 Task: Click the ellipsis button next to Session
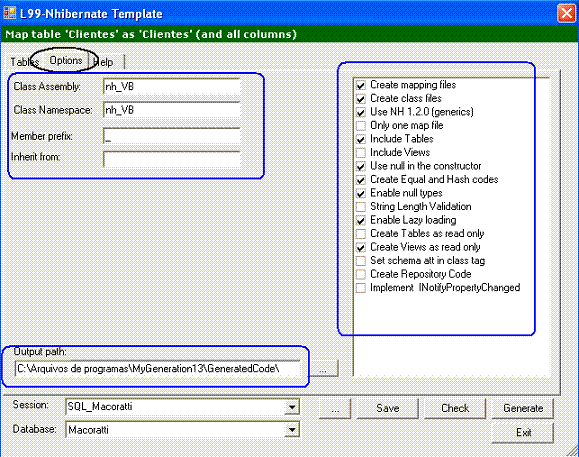click(335, 408)
